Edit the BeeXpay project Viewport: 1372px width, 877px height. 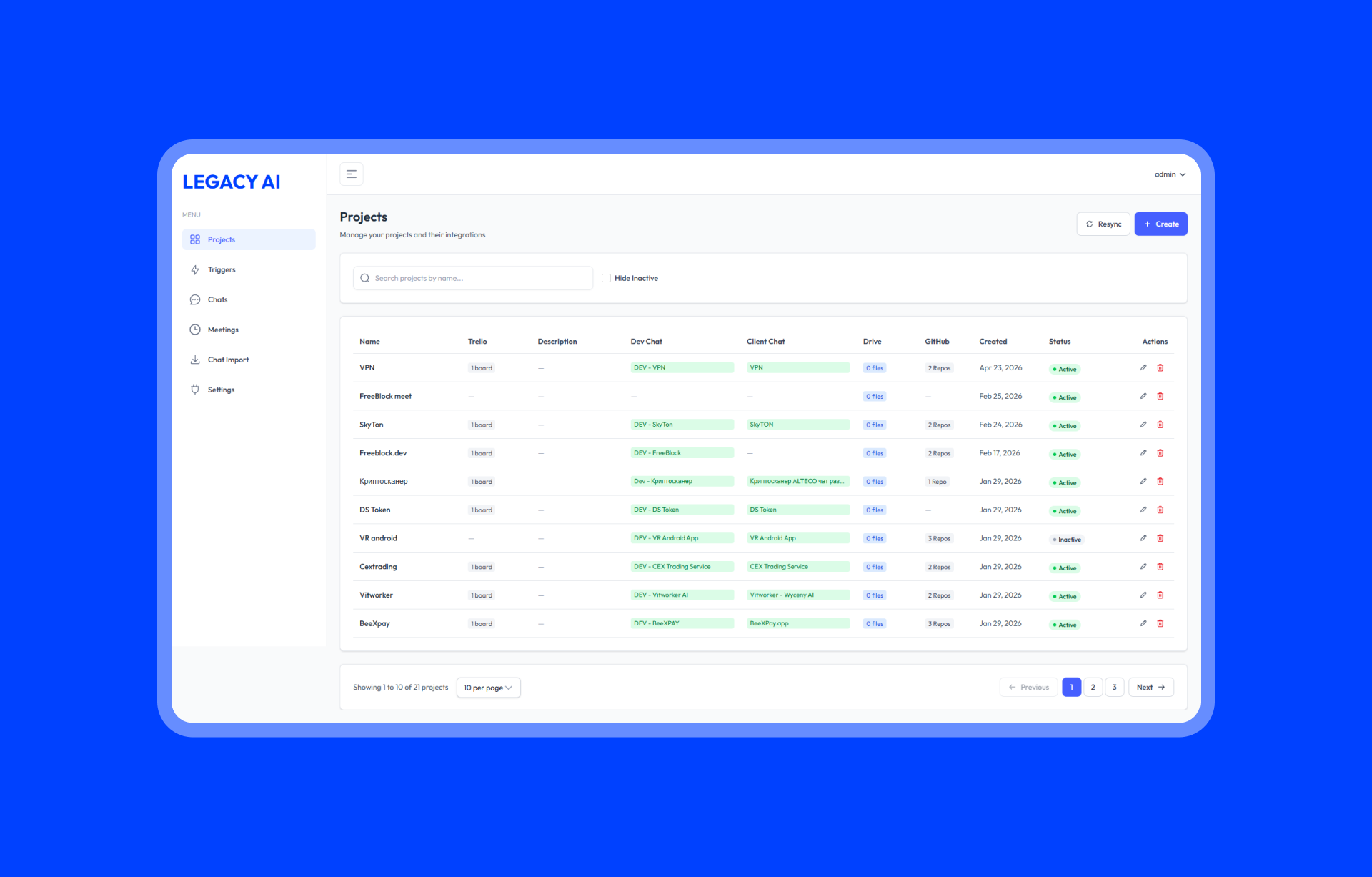tap(1143, 623)
